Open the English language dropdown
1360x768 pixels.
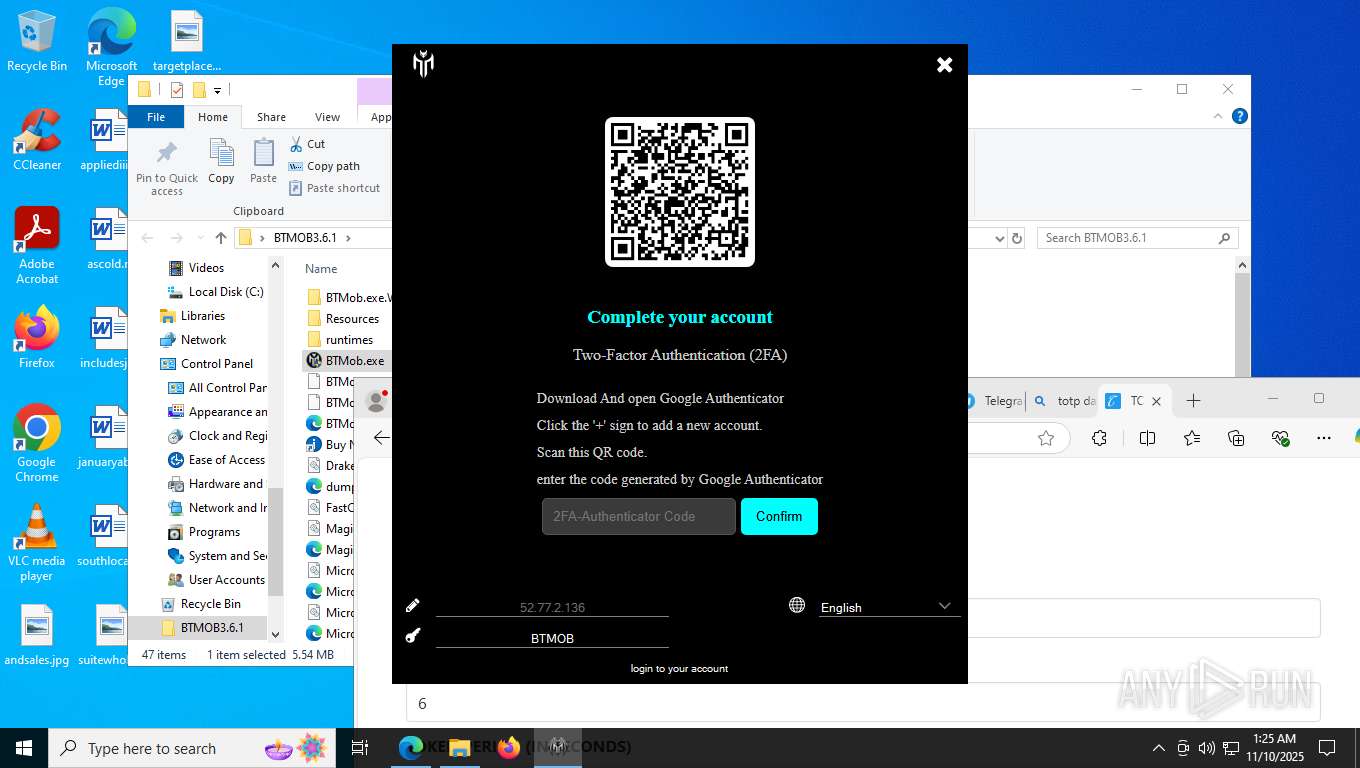point(889,607)
